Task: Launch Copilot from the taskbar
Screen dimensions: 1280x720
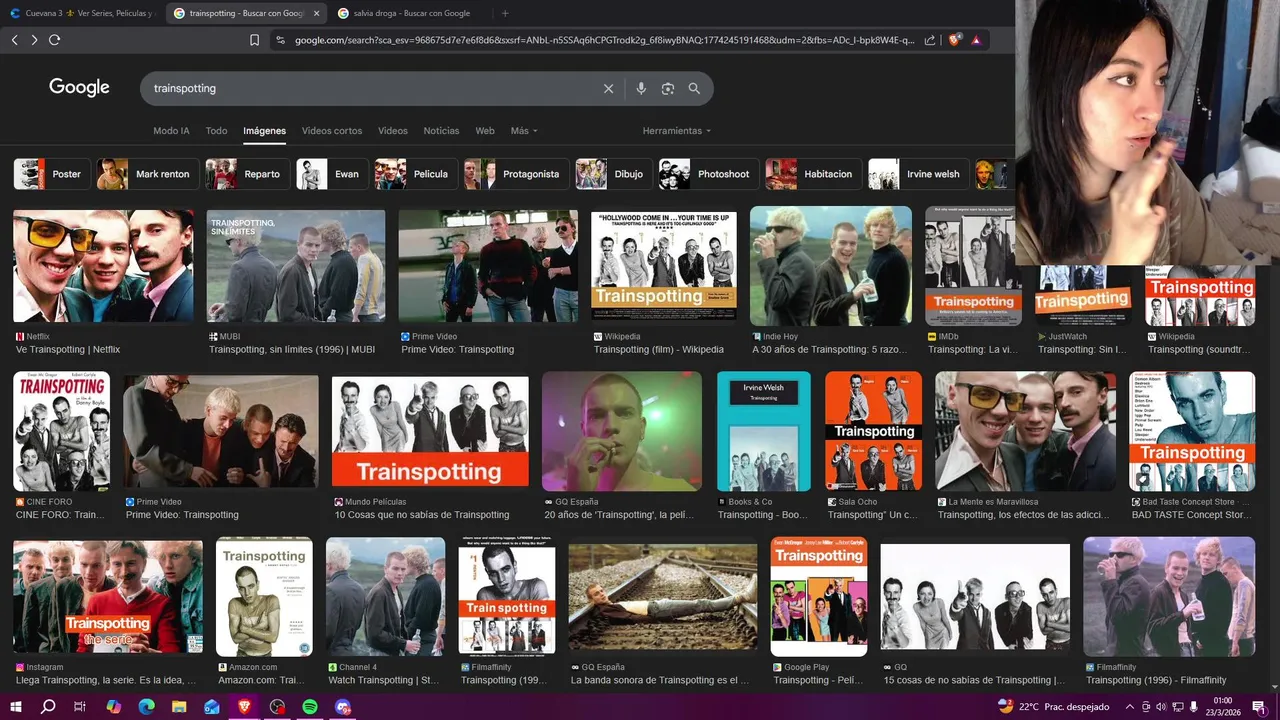Action: tap(113, 706)
